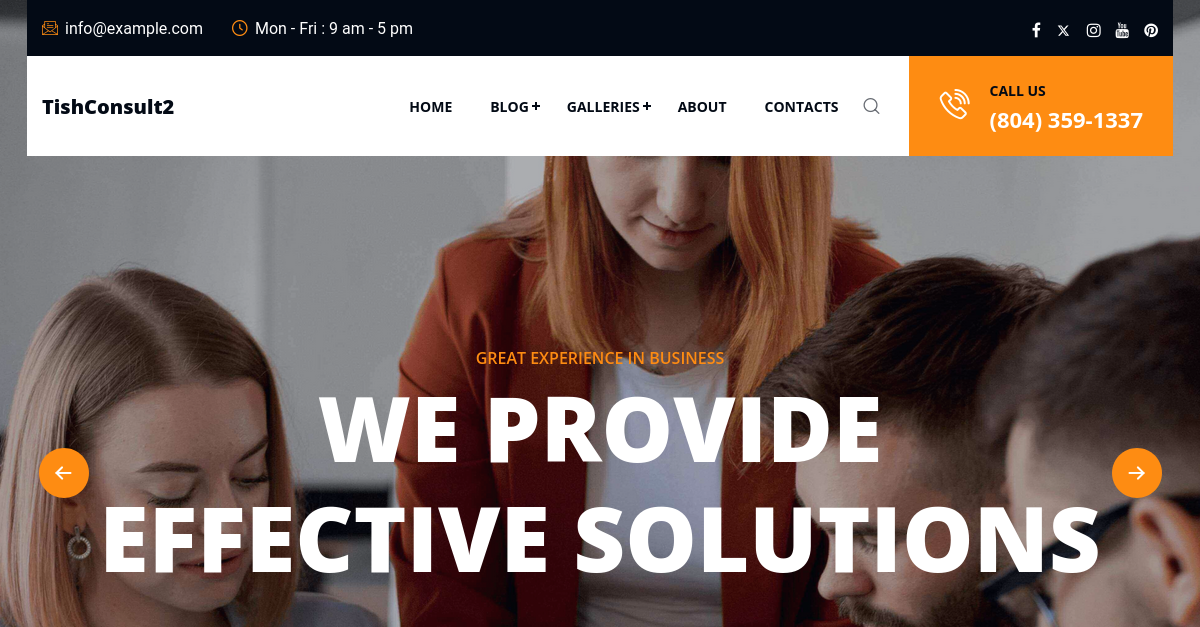This screenshot has width=1200, height=627.
Task: Open the YouTube social icon
Action: (x=1122, y=30)
